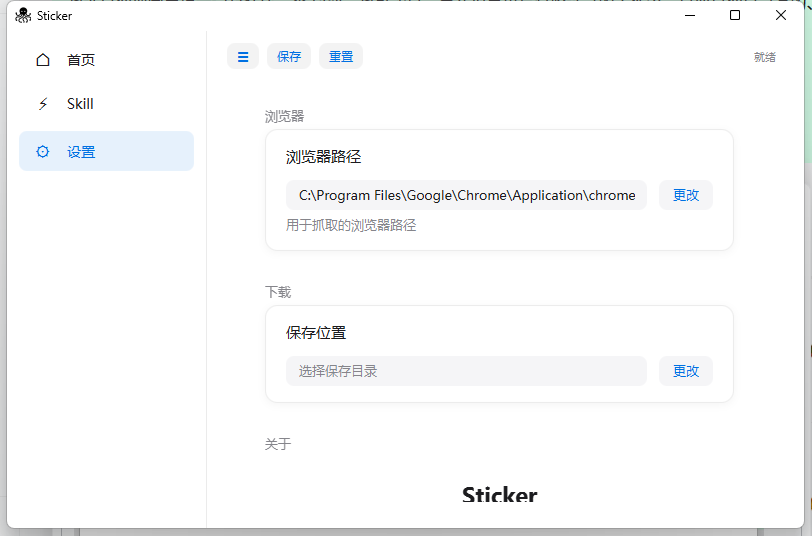Viewport: 812px width, 536px height.
Task: Close the Sticker window
Action: [x=781, y=16]
